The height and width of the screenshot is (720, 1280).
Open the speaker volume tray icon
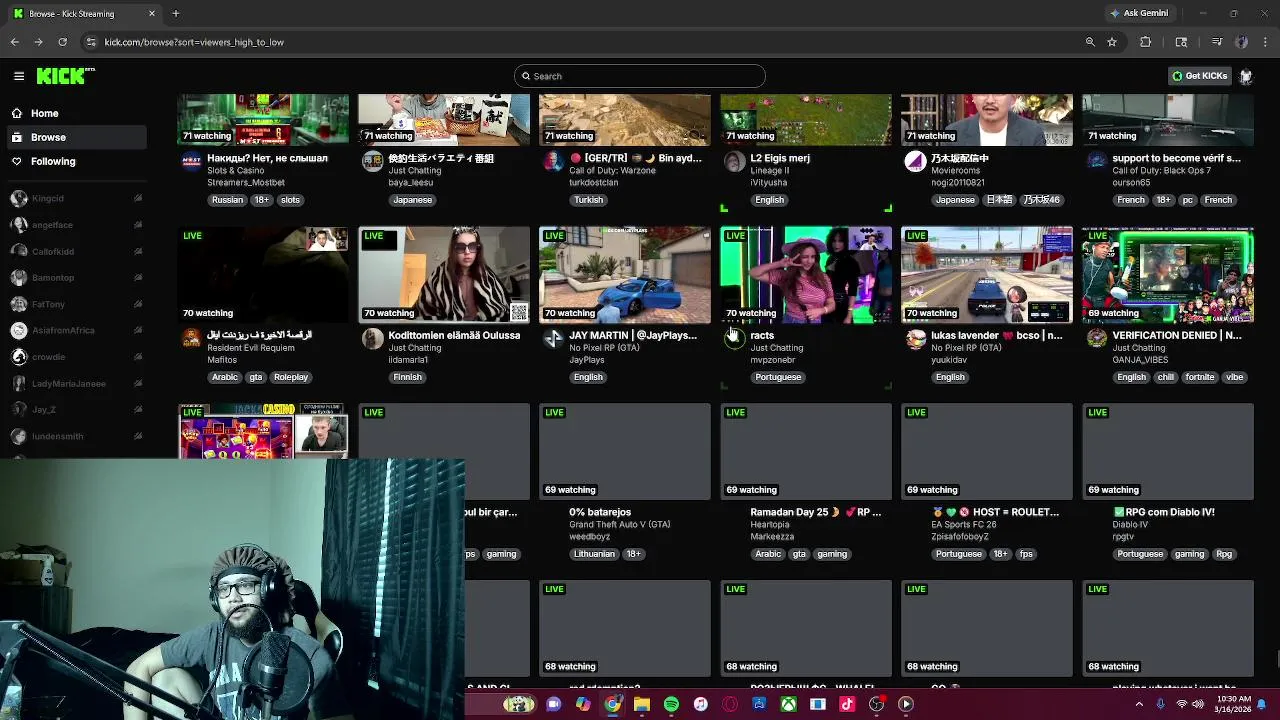coord(1198,704)
